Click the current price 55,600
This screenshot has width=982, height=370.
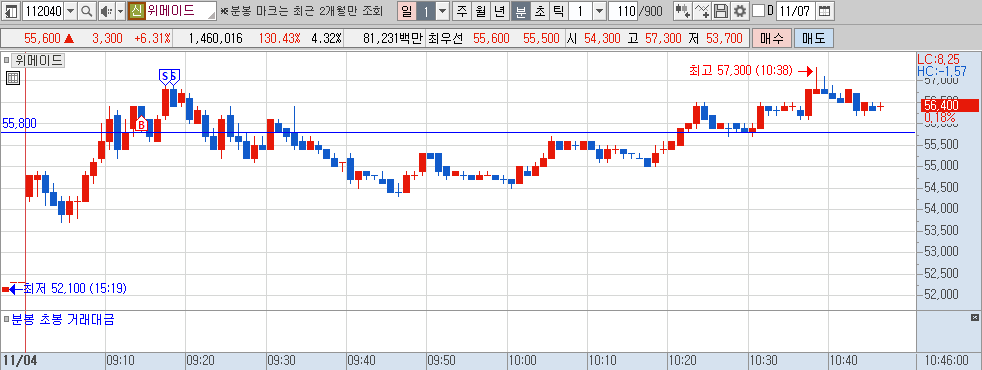pyautogui.click(x=43, y=38)
